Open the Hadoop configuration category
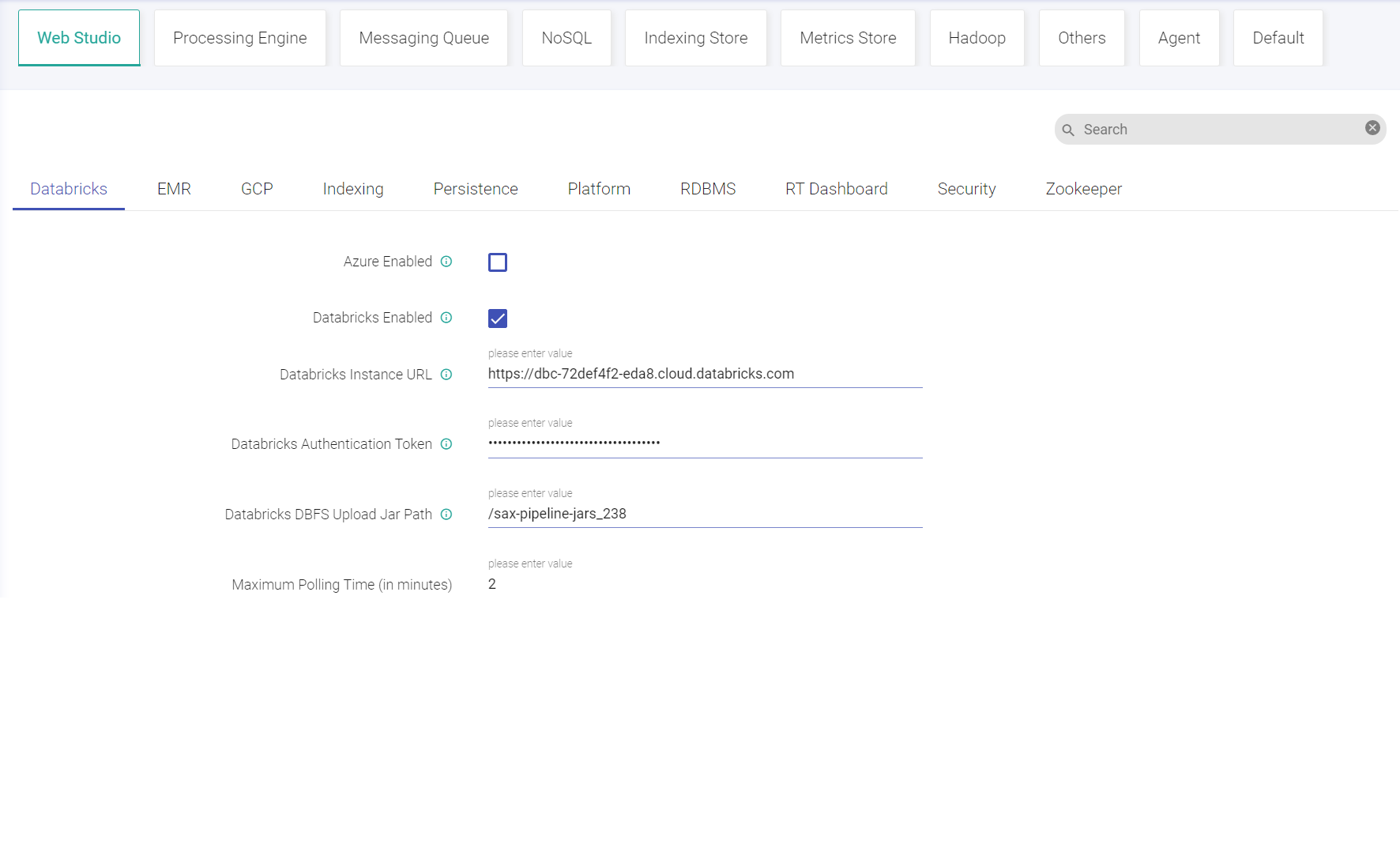Viewport: 1400px width, 852px height. point(977,38)
